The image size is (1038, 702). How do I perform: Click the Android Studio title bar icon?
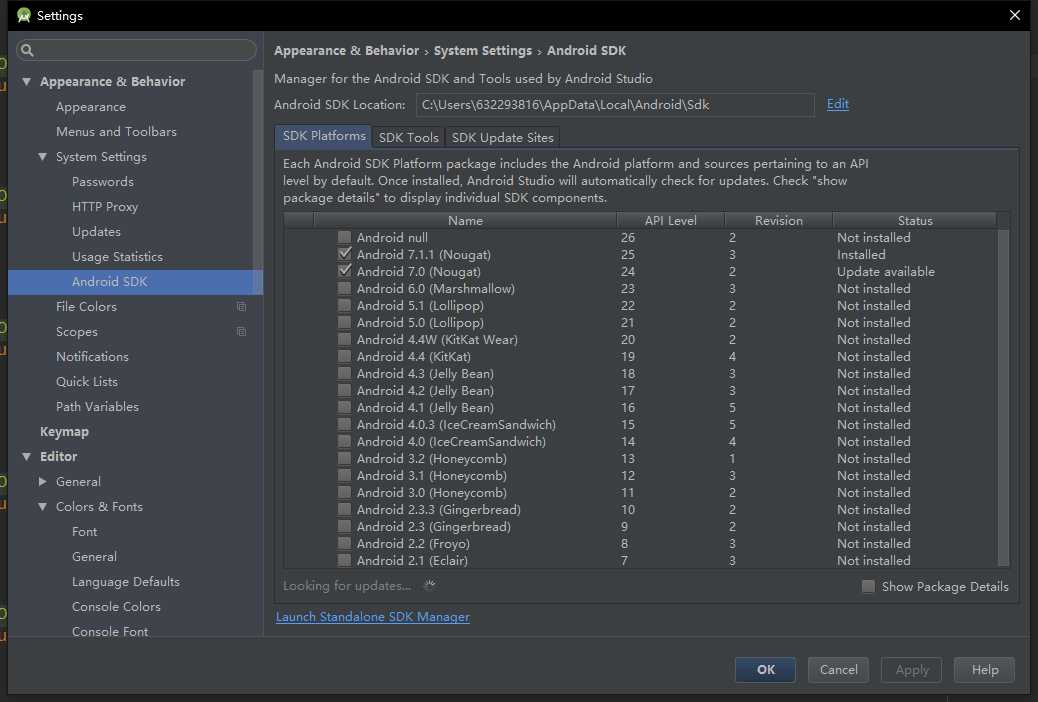(x=23, y=15)
